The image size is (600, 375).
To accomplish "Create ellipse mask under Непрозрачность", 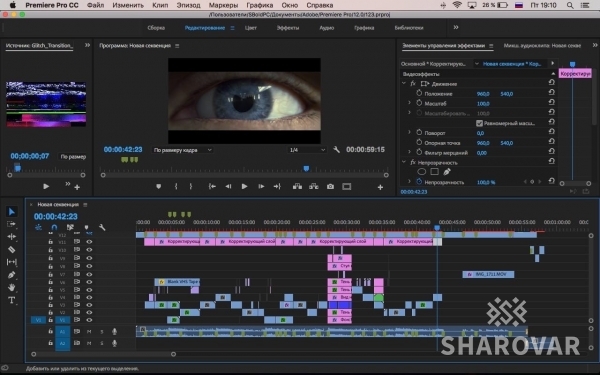I will coord(421,172).
